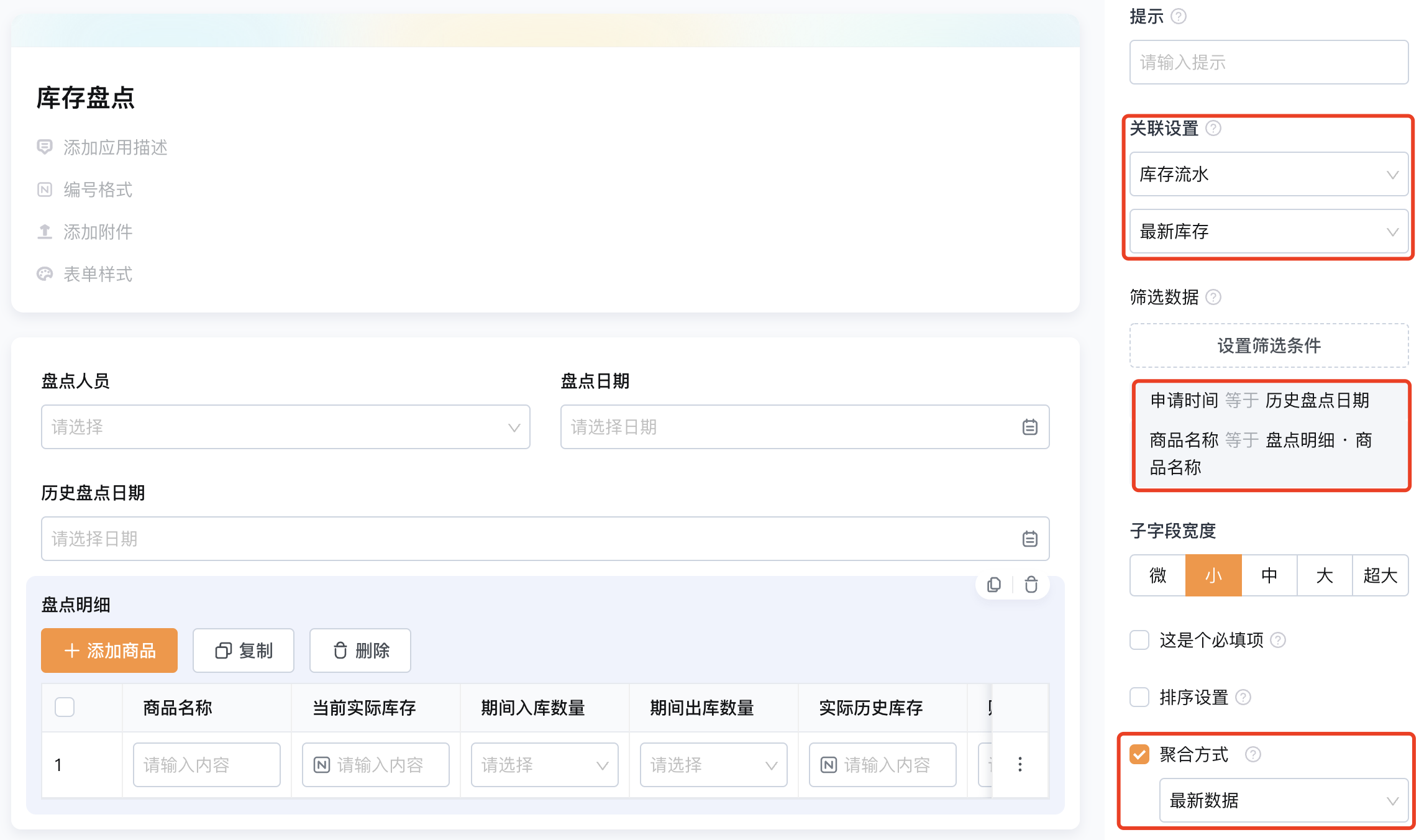The height and width of the screenshot is (840, 1419).
Task: Check the select-all checkbox in table header
Action: [65, 707]
